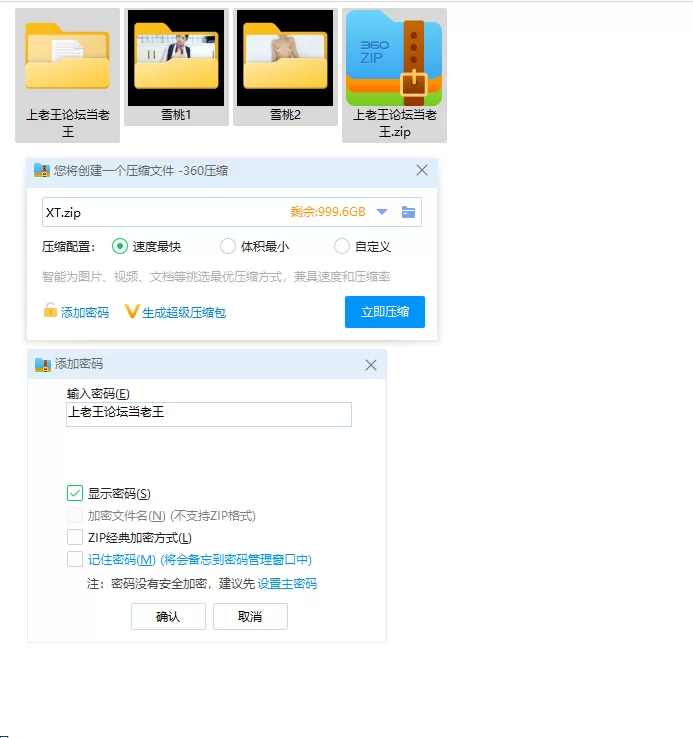Viewport: 693px width, 738px height.
Task: Click the V icon for 生成超级压缩包
Action: point(131,312)
